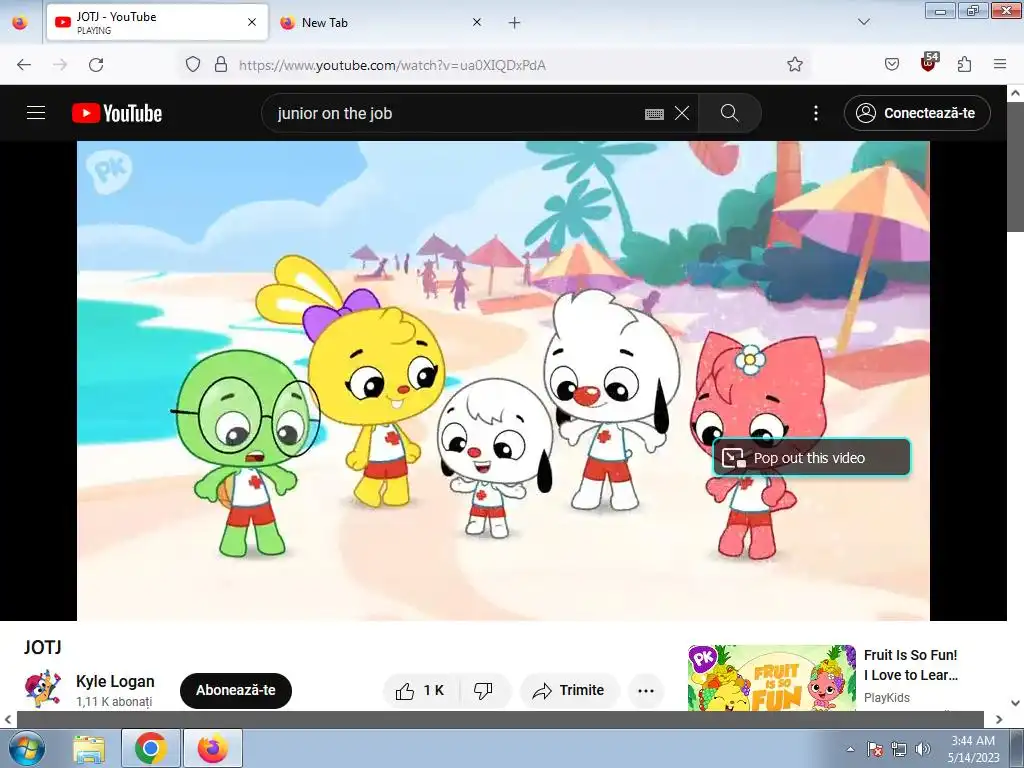Viewport: 1024px width, 768px height.
Task: Click the horizontal scrollbar left arrow
Action: 8,720
